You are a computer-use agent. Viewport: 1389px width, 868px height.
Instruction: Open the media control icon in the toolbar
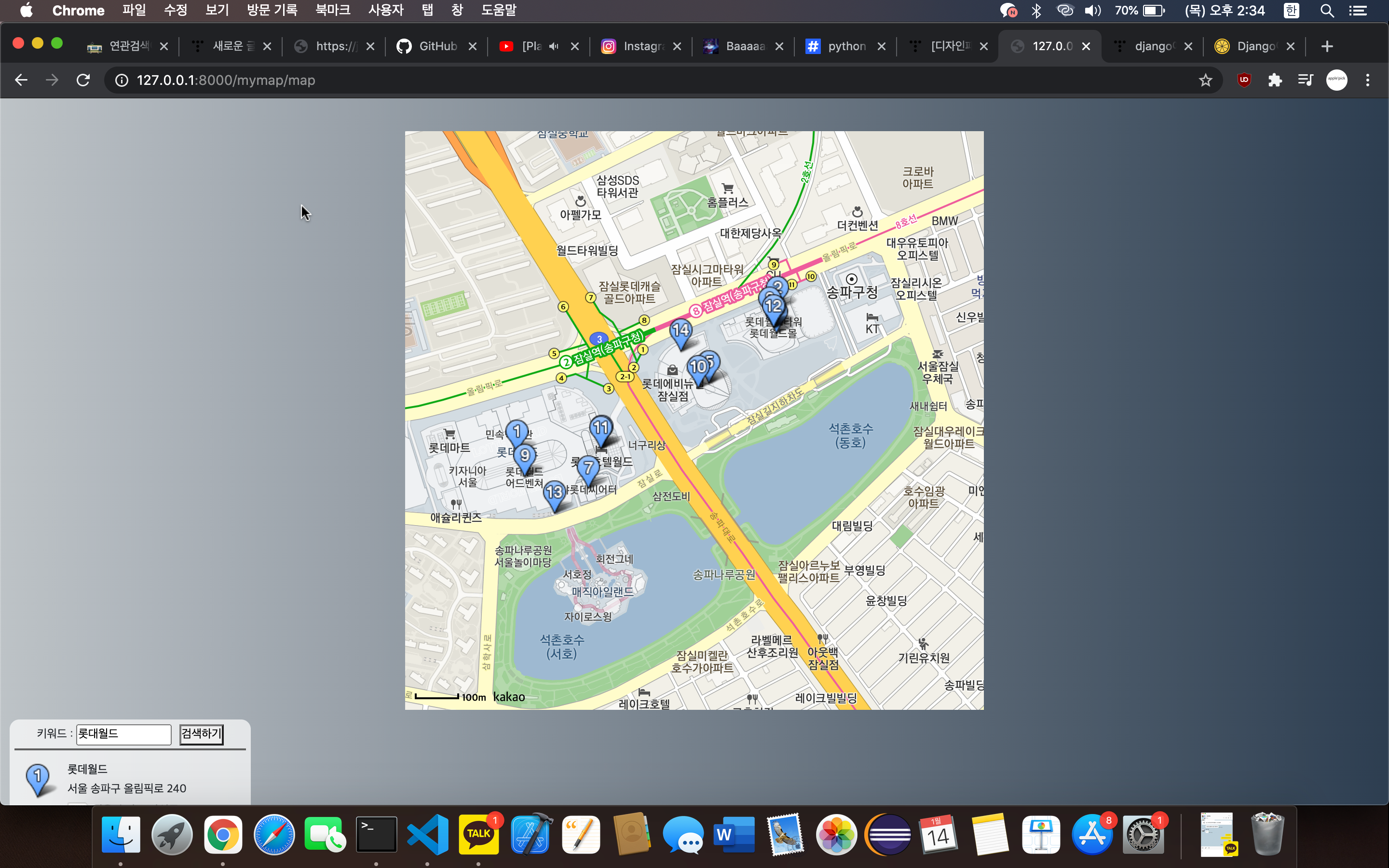[1305, 81]
